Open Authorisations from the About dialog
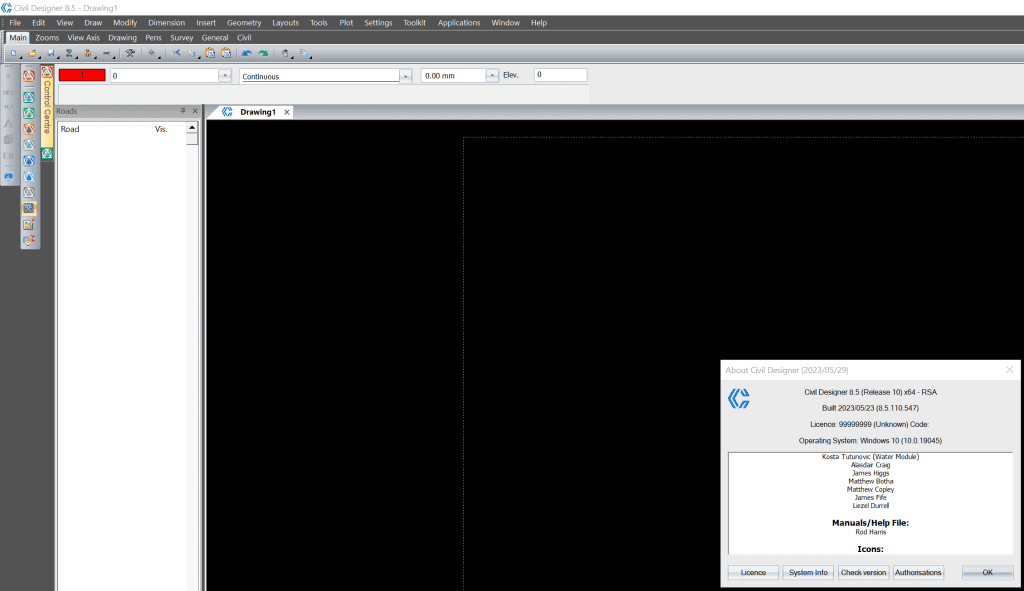1024x591 pixels. [x=918, y=572]
